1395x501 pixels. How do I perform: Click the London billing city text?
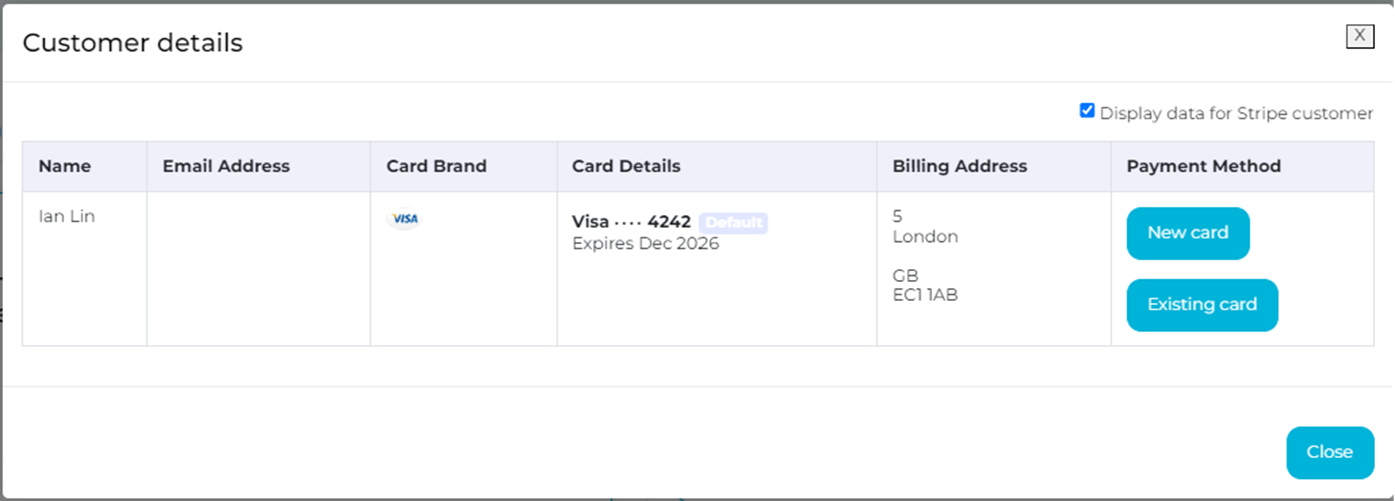click(925, 237)
